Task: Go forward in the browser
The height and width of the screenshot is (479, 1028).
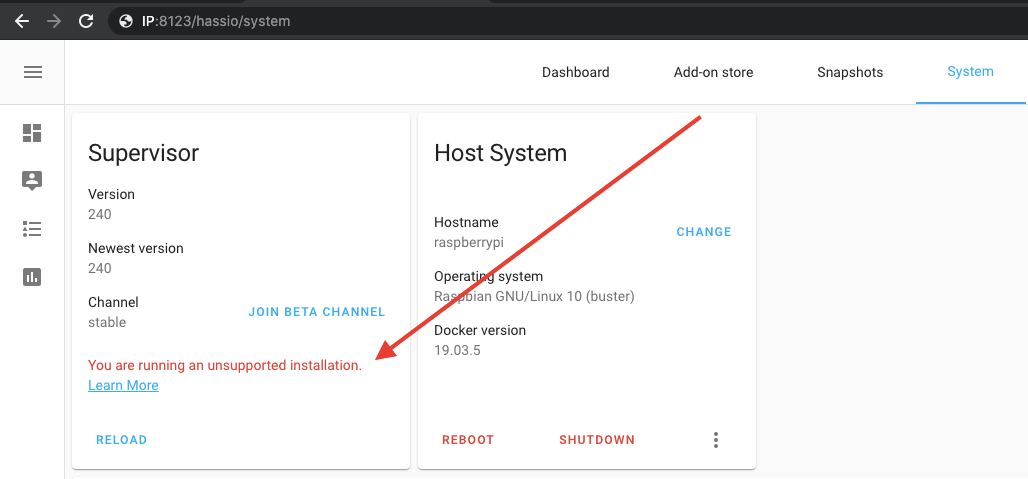Action: pos(54,21)
